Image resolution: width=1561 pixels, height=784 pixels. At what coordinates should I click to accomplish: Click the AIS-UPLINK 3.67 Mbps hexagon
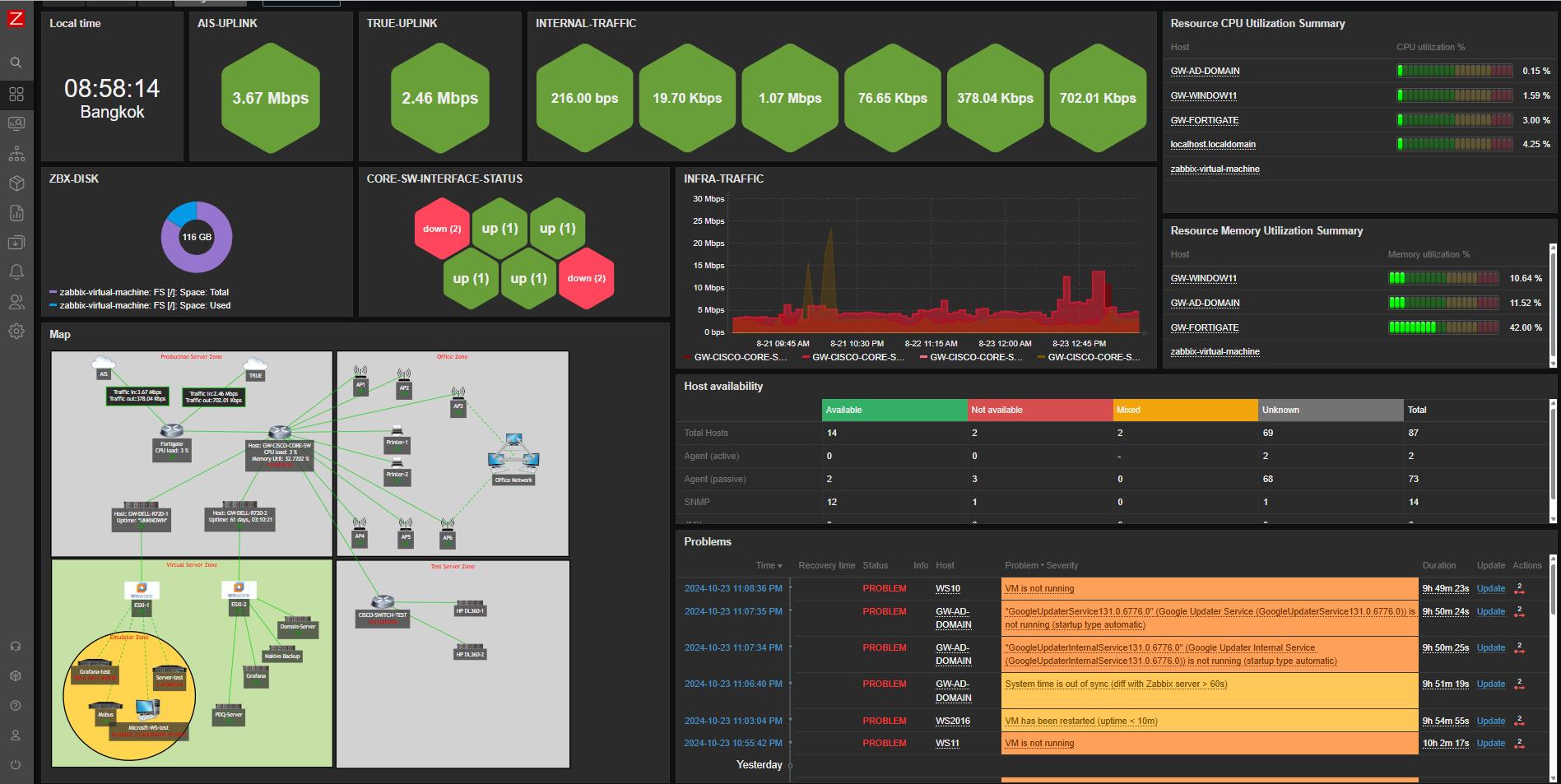click(x=270, y=98)
